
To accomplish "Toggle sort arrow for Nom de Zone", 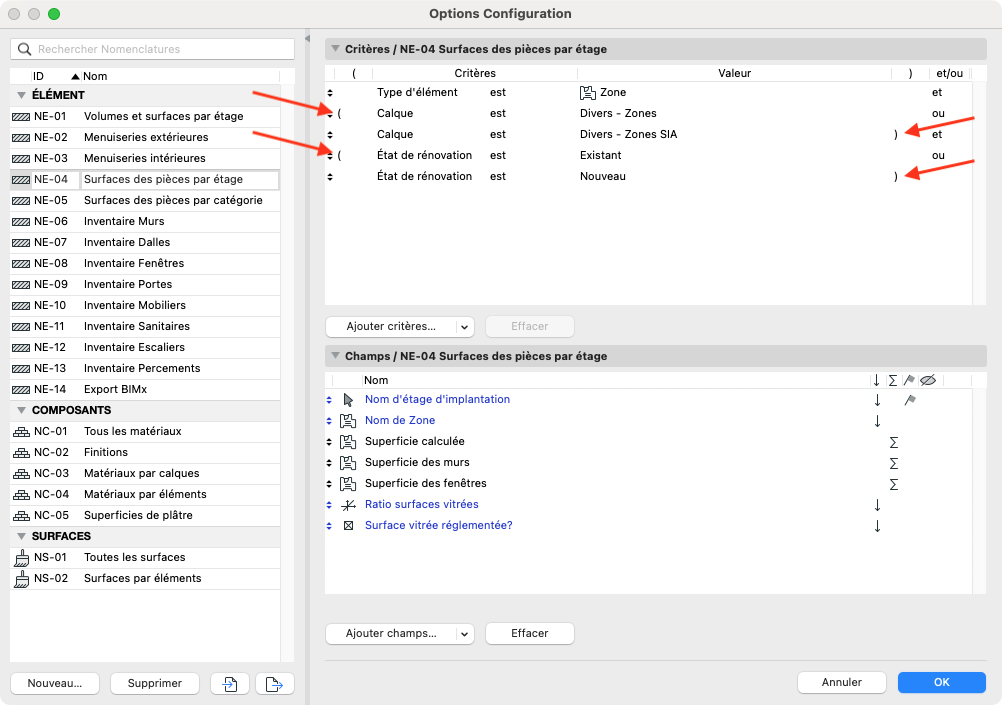I will [877, 421].
